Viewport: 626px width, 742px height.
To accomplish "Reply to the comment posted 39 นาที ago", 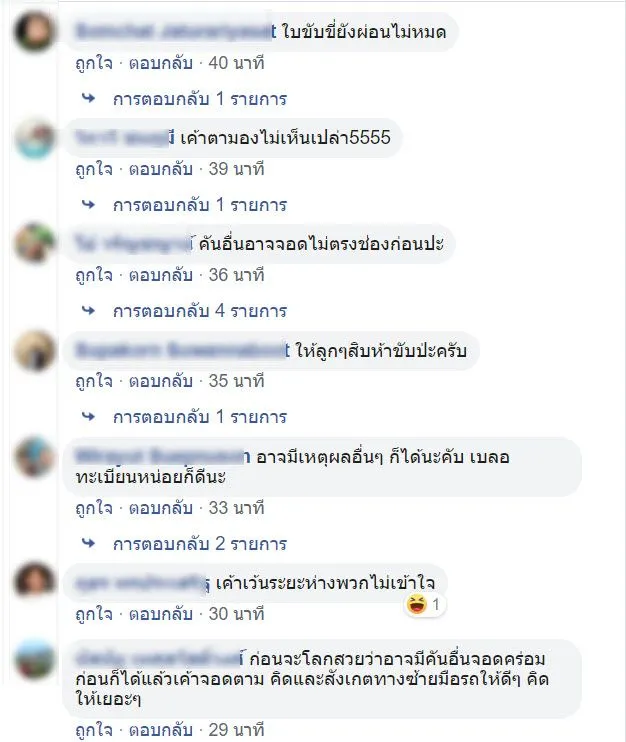I will (161, 169).
